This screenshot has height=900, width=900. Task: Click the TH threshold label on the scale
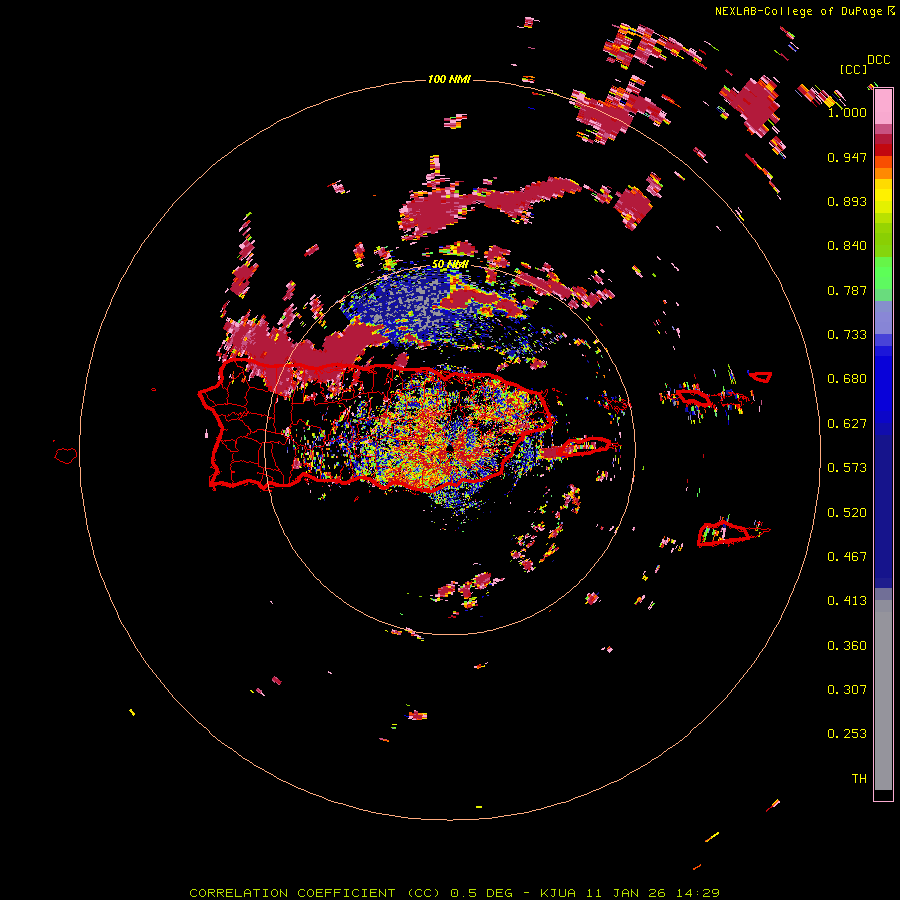(x=859, y=779)
